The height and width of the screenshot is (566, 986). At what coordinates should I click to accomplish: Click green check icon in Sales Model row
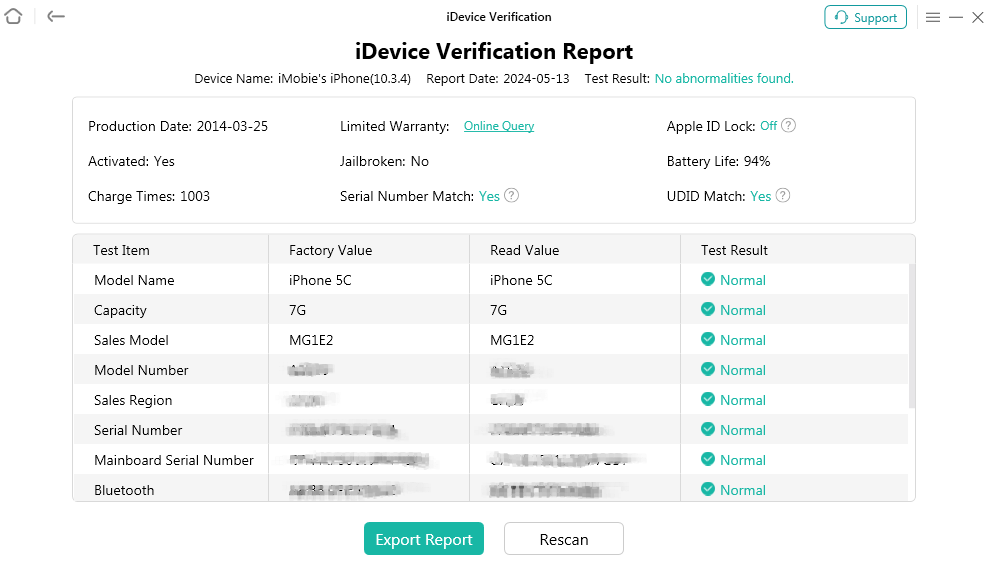tap(708, 340)
